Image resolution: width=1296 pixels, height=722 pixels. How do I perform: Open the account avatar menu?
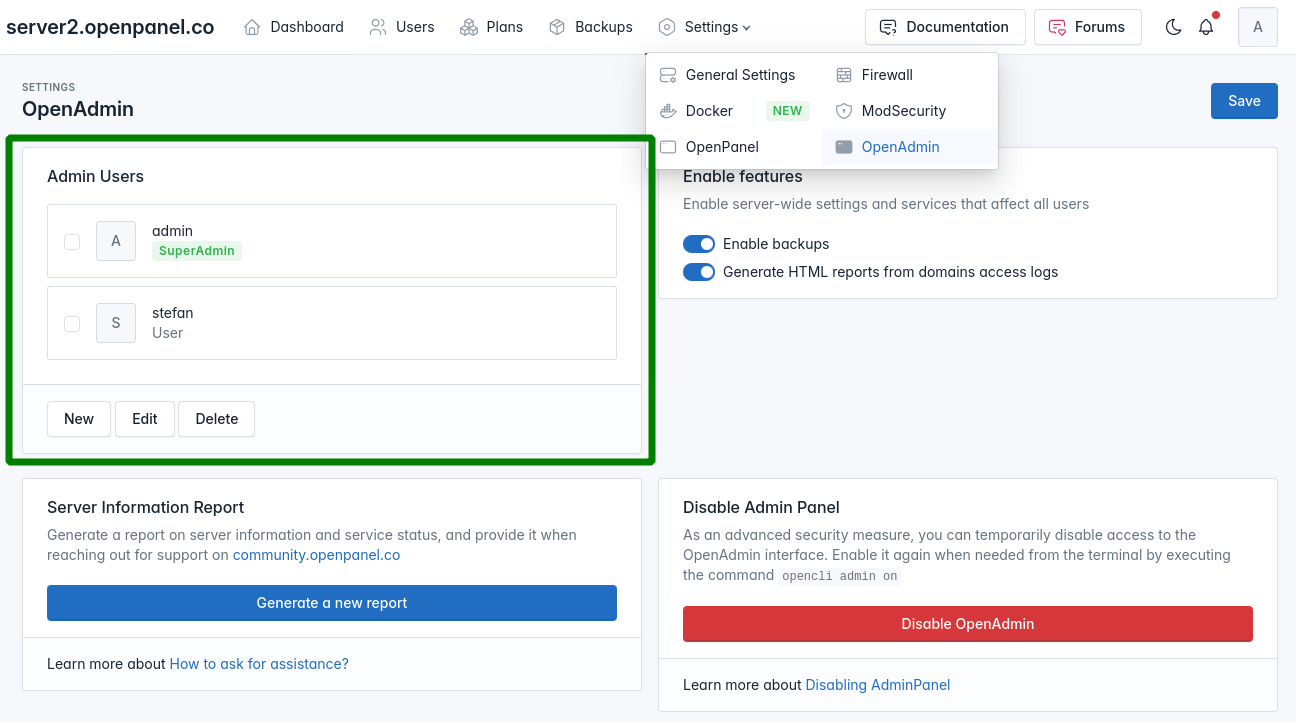coord(1257,27)
